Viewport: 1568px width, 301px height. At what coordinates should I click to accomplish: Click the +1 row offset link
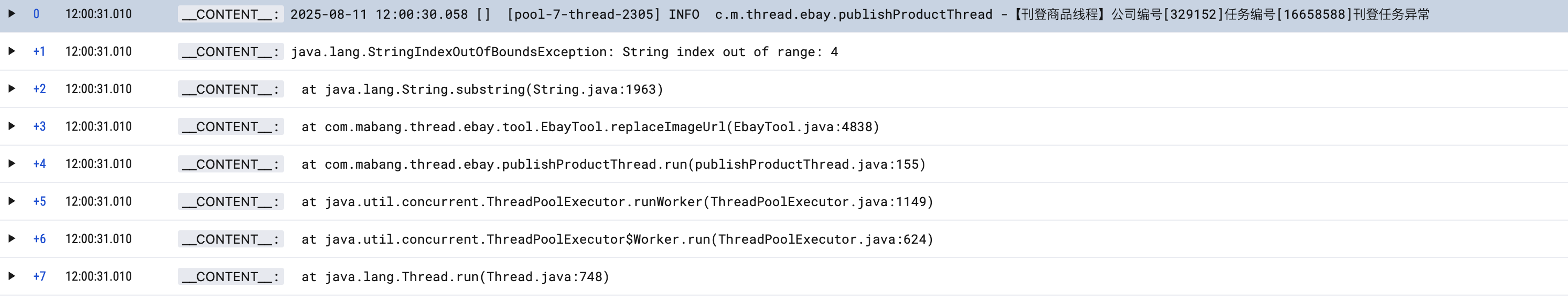(x=39, y=52)
